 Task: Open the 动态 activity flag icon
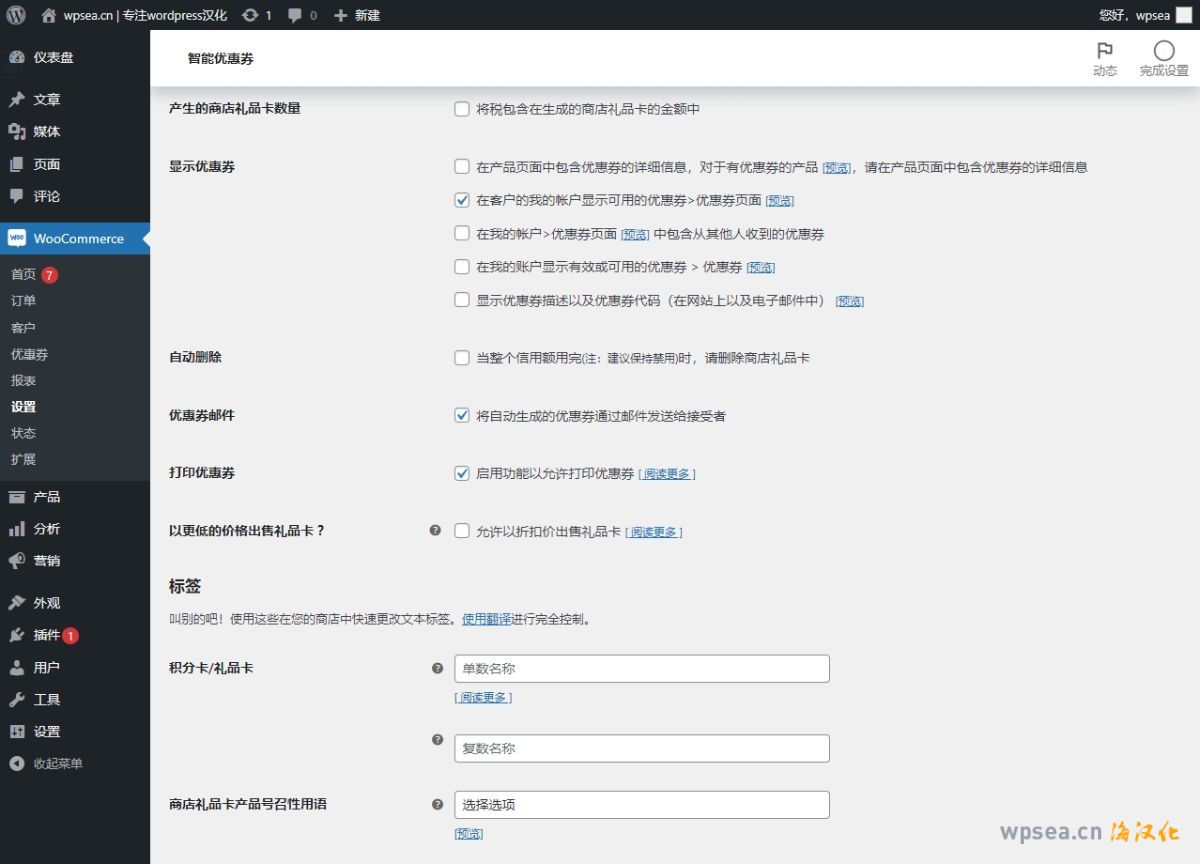[x=1104, y=51]
